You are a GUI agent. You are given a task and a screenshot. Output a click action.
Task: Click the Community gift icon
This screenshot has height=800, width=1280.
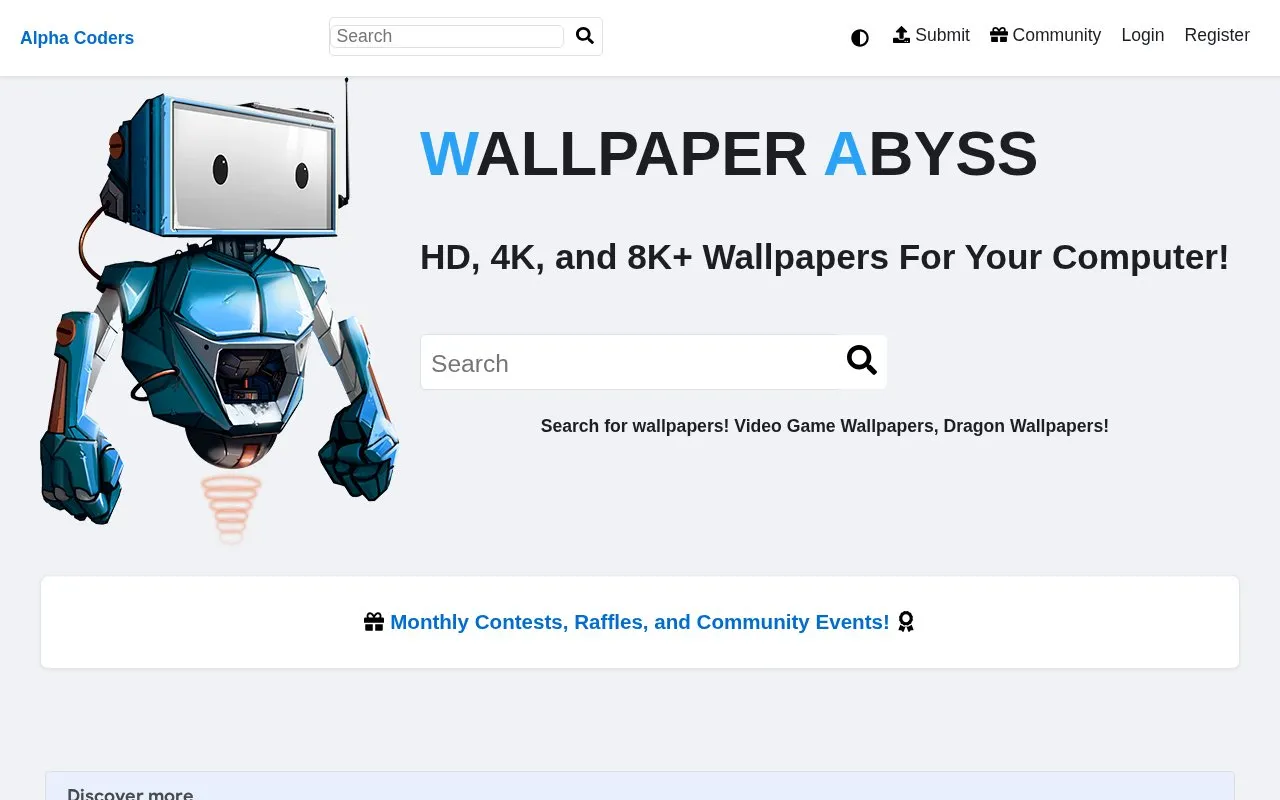(x=999, y=35)
